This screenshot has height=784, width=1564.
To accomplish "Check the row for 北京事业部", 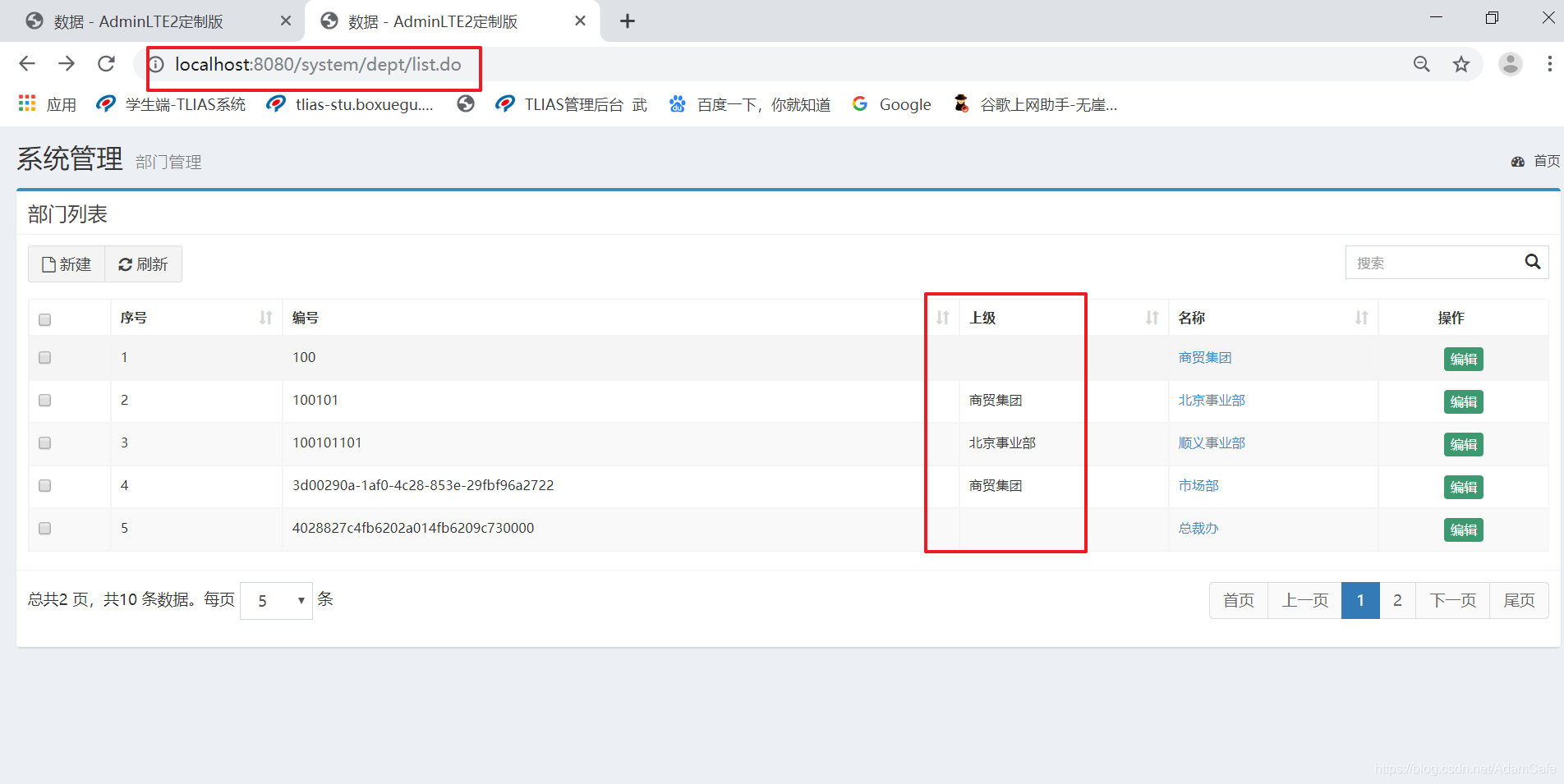I will (x=45, y=401).
